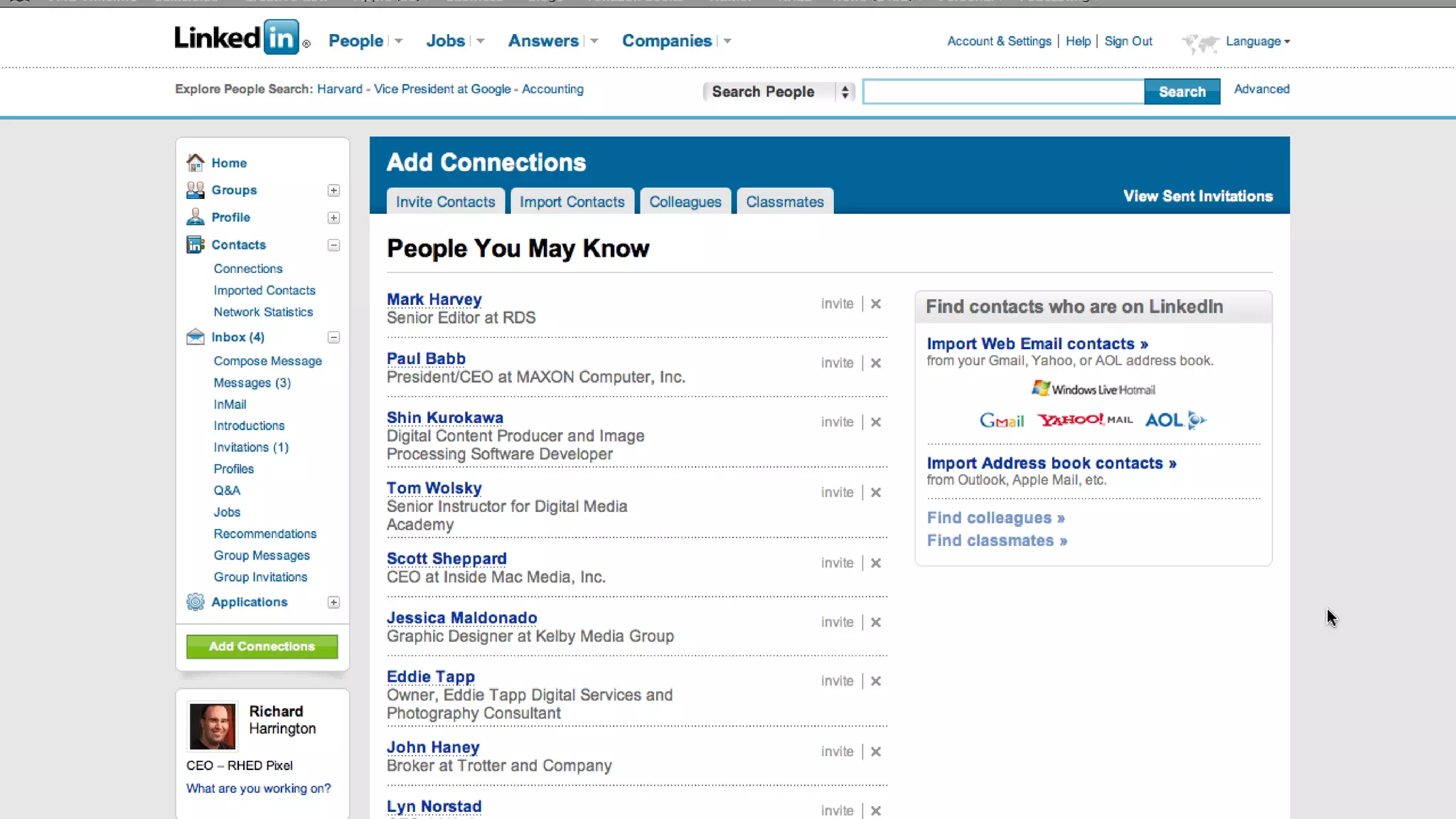Collapse the Inbox sidebar section

click(x=333, y=338)
